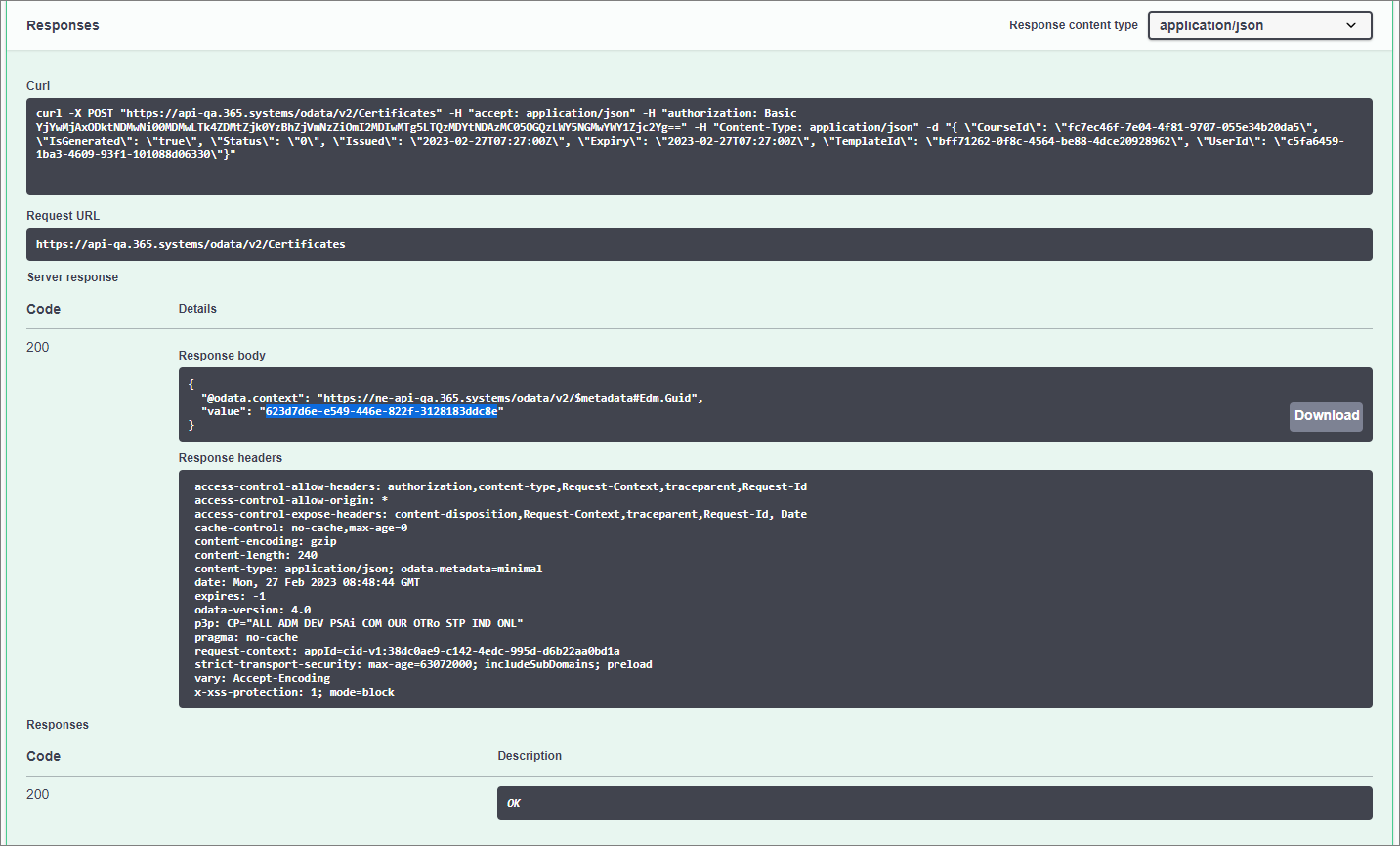The height and width of the screenshot is (846, 1400).
Task: Click the Server response label
Action: click(72, 276)
